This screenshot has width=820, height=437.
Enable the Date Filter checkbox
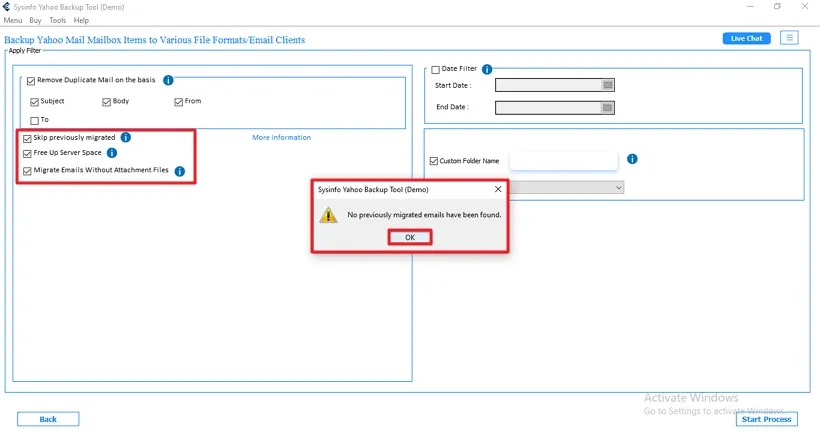[436, 70]
